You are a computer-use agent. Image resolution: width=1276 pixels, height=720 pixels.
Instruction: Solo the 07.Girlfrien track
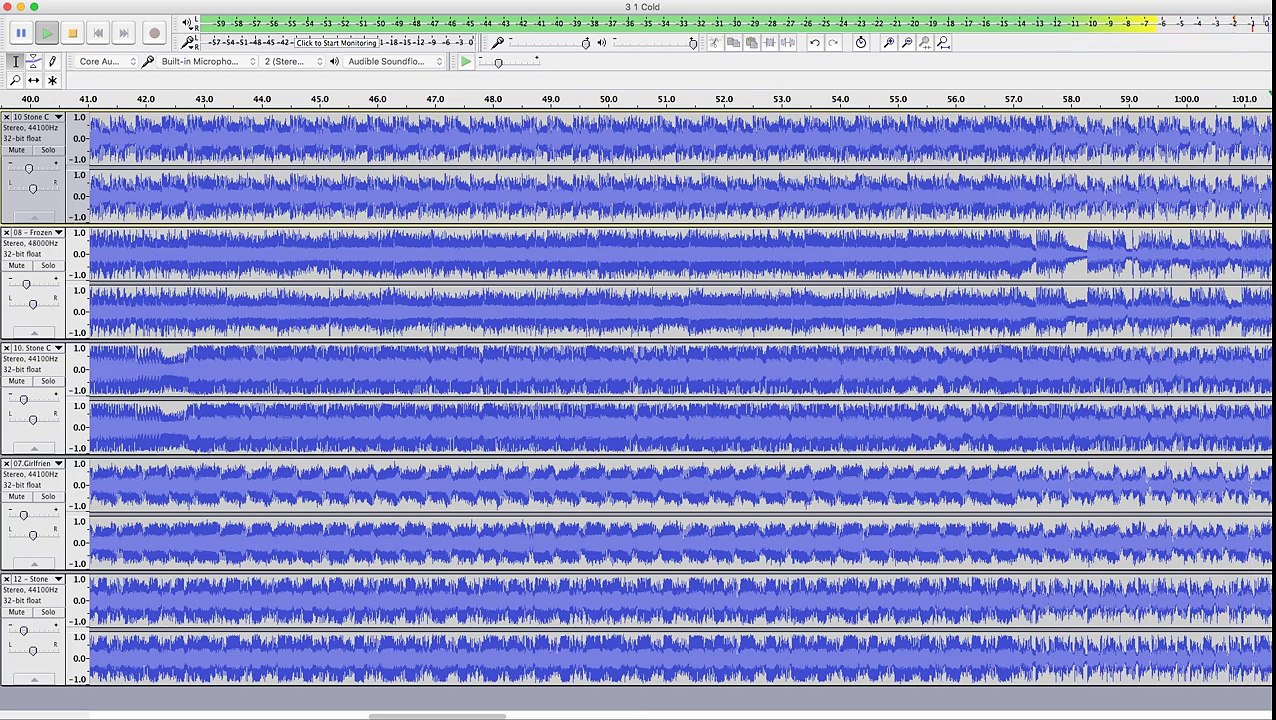[48, 497]
